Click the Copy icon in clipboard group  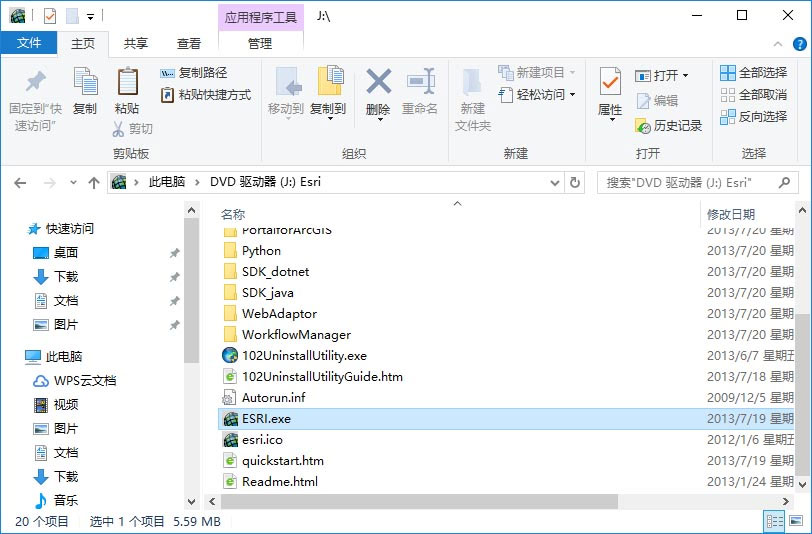pos(85,82)
